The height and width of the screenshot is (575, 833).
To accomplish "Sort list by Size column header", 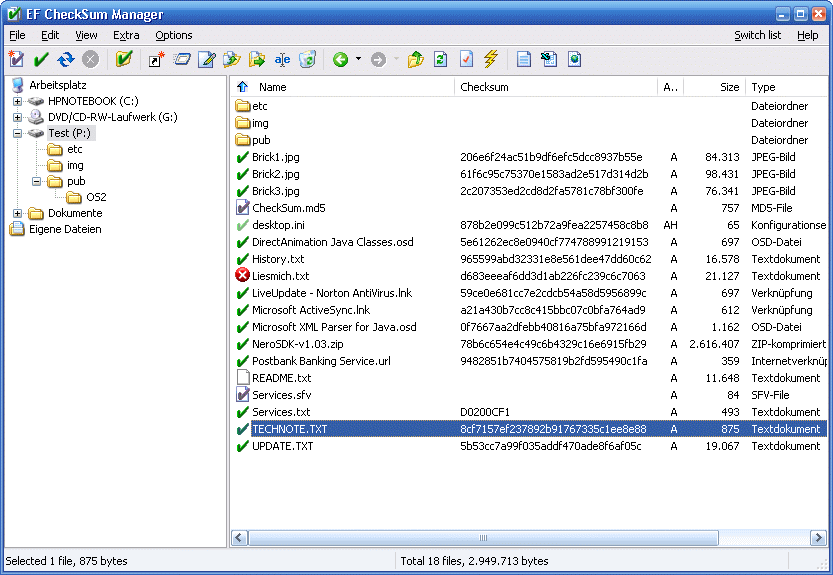I will pyautogui.click(x=715, y=87).
